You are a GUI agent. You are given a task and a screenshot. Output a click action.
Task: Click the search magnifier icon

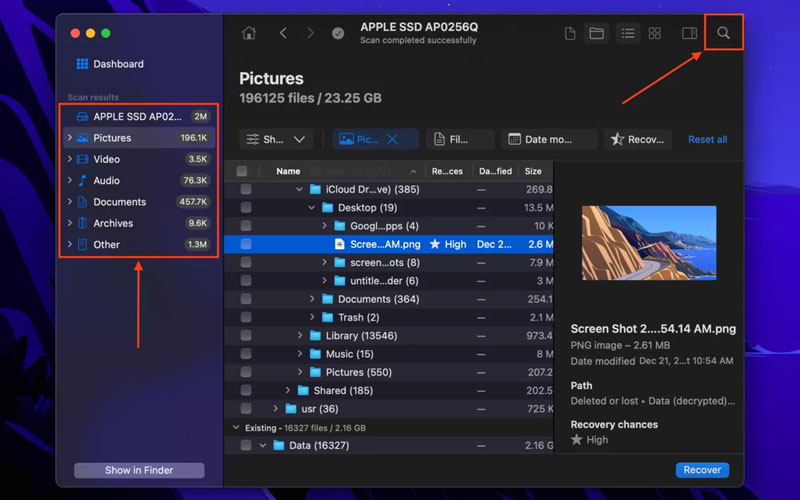(723, 33)
